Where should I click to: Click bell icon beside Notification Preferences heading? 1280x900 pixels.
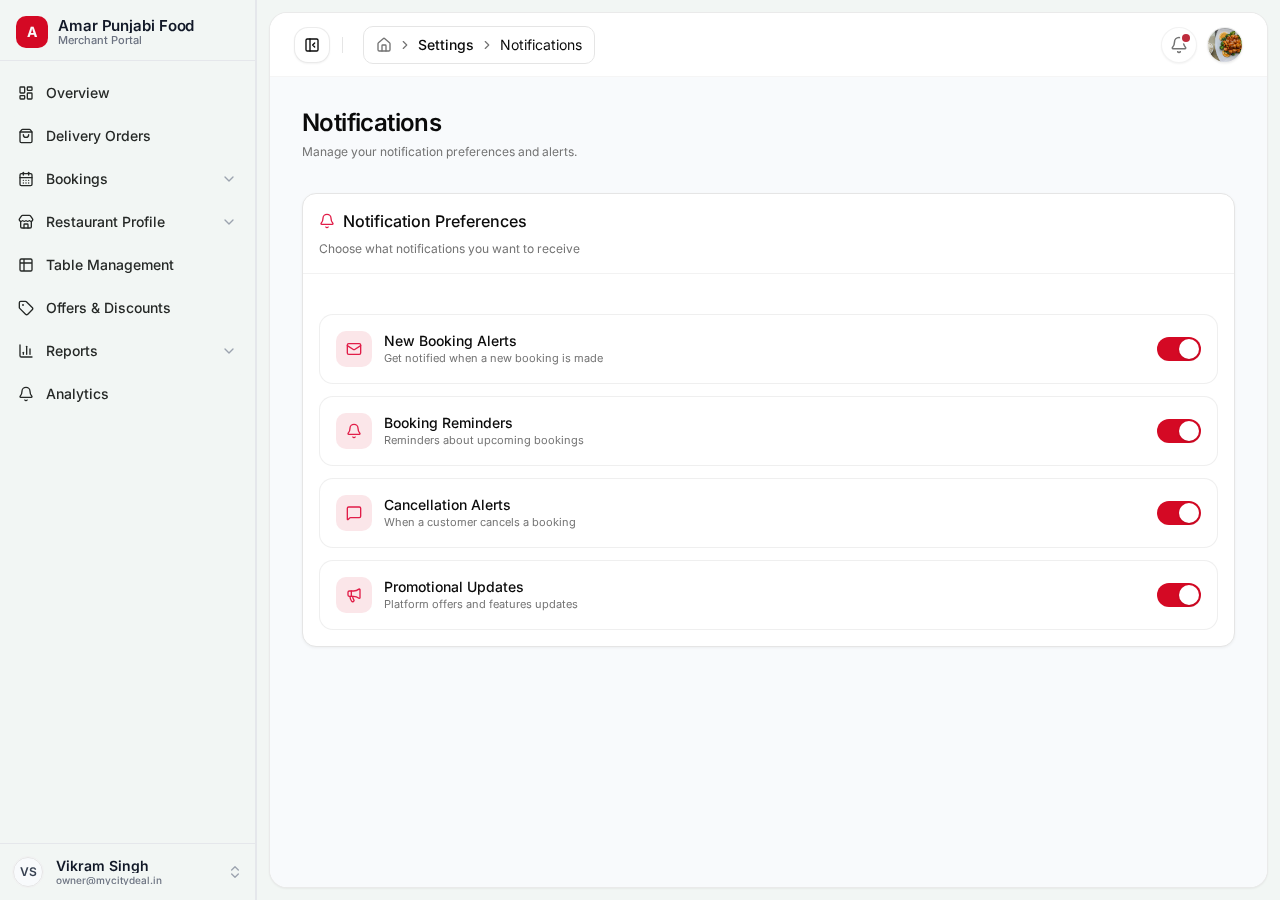(x=327, y=221)
